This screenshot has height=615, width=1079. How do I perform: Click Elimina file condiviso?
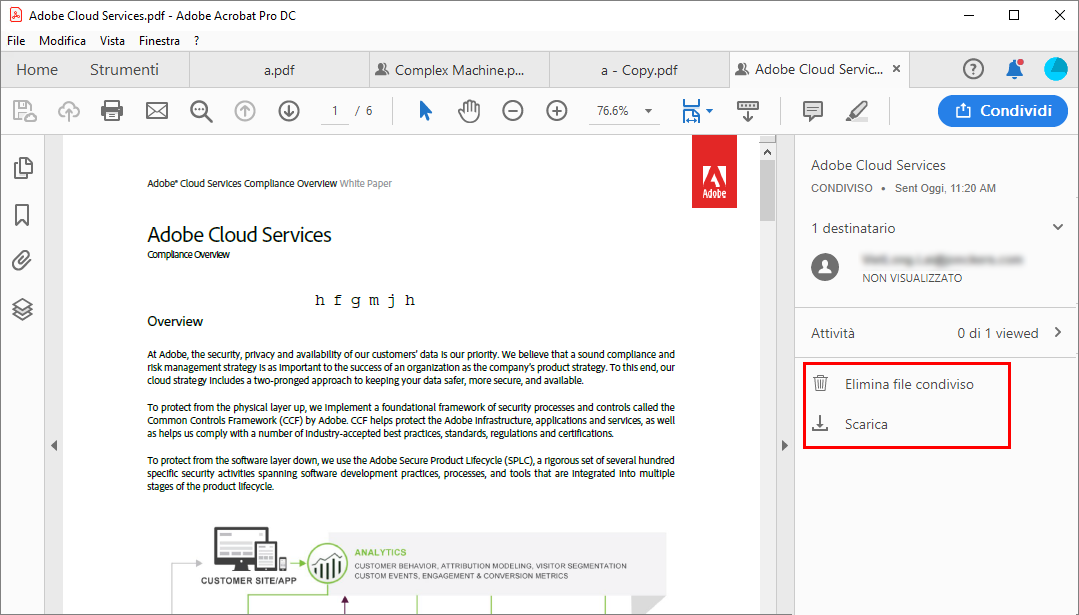(x=907, y=384)
